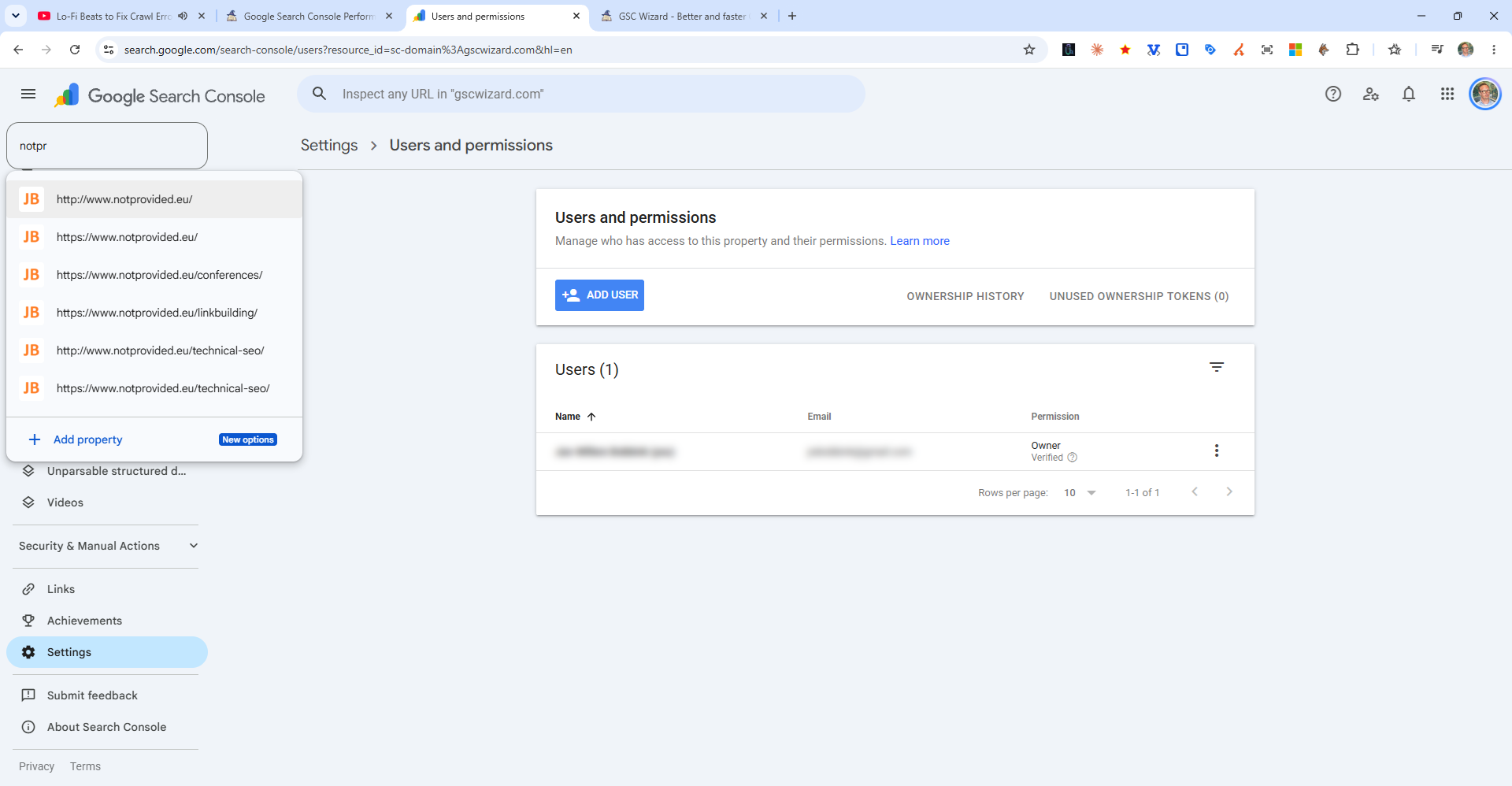The image size is (1512, 786).
Task: Bookmark this page with the star
Action: pyautogui.click(x=1028, y=50)
